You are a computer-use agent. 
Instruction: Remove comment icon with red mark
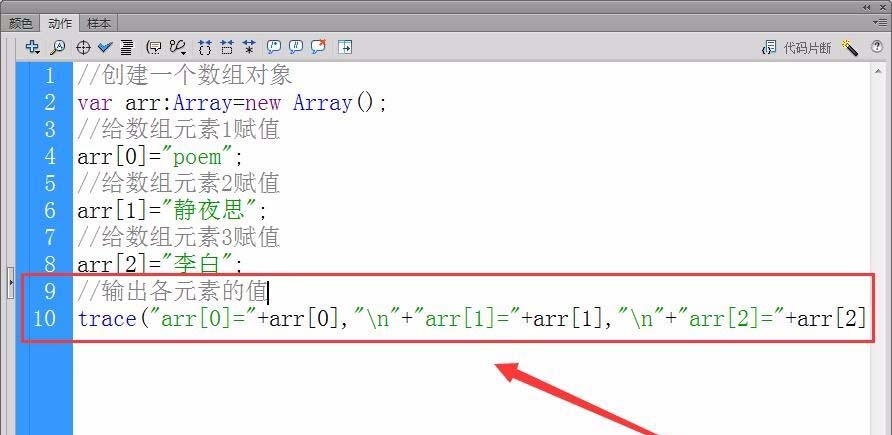coord(319,47)
